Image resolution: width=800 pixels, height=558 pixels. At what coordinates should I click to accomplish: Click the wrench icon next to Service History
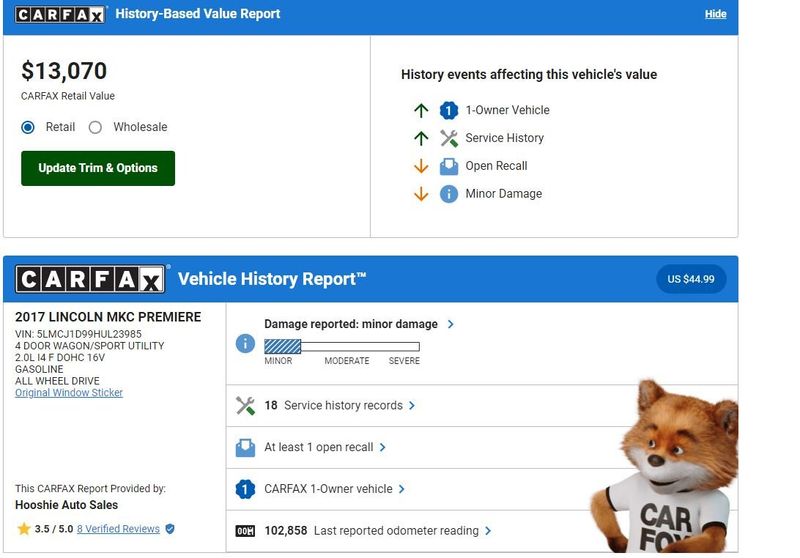pos(448,138)
